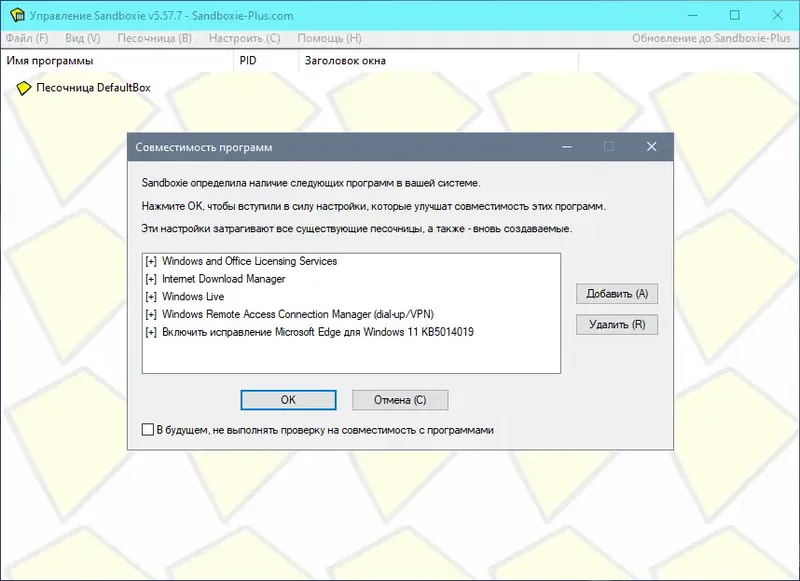Expand [+] Microsoft Edge KB5014019 fix entry
This screenshot has height=581, width=800.
click(151, 332)
